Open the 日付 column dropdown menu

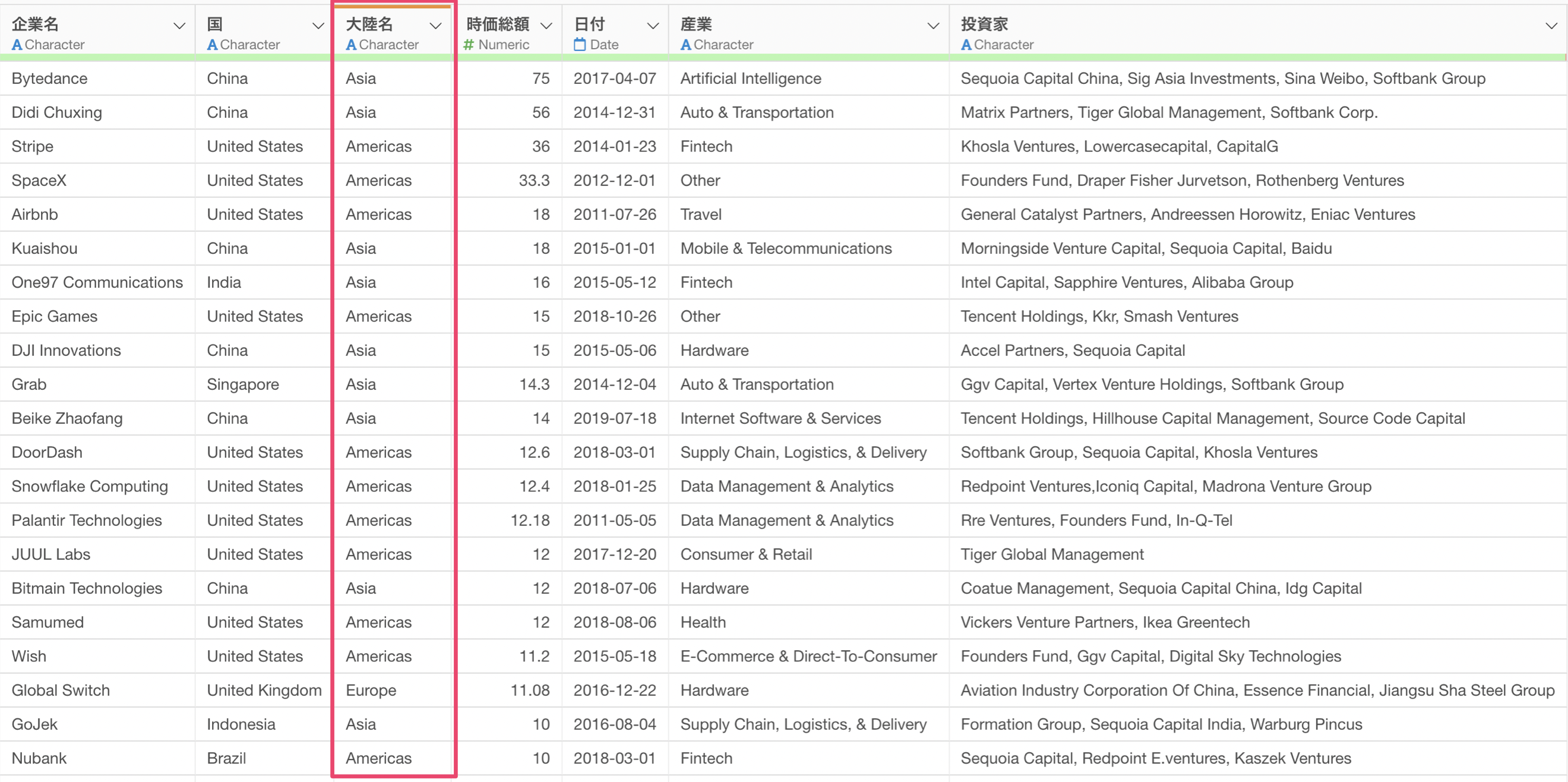653,26
